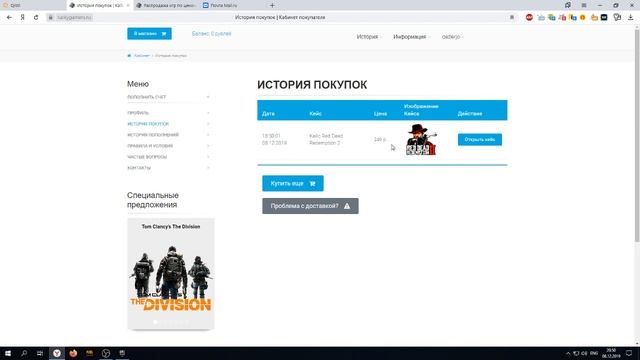Click the Открыть кейс button

click(480, 139)
